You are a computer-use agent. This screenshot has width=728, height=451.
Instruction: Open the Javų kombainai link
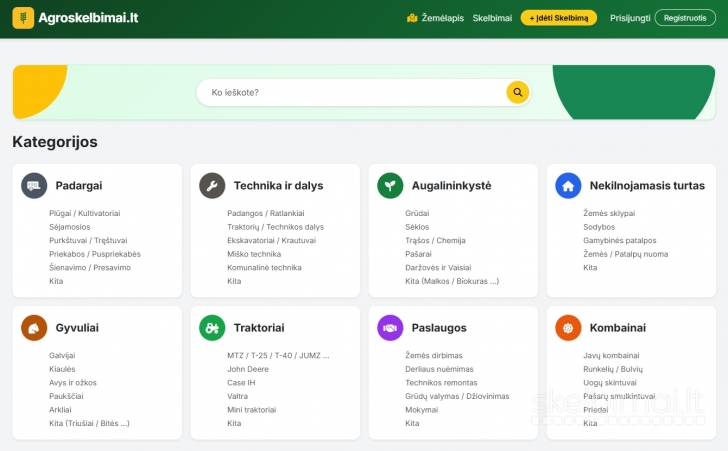pyautogui.click(x=611, y=355)
